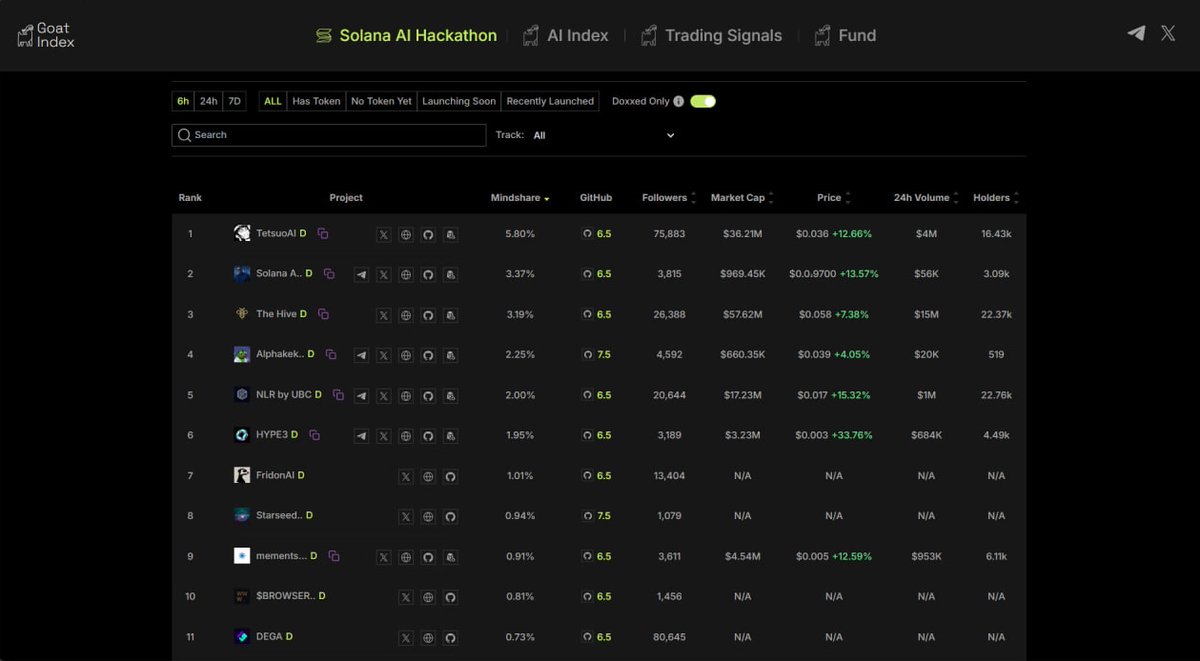
Task: Open the Fund tab
Action: pos(845,36)
